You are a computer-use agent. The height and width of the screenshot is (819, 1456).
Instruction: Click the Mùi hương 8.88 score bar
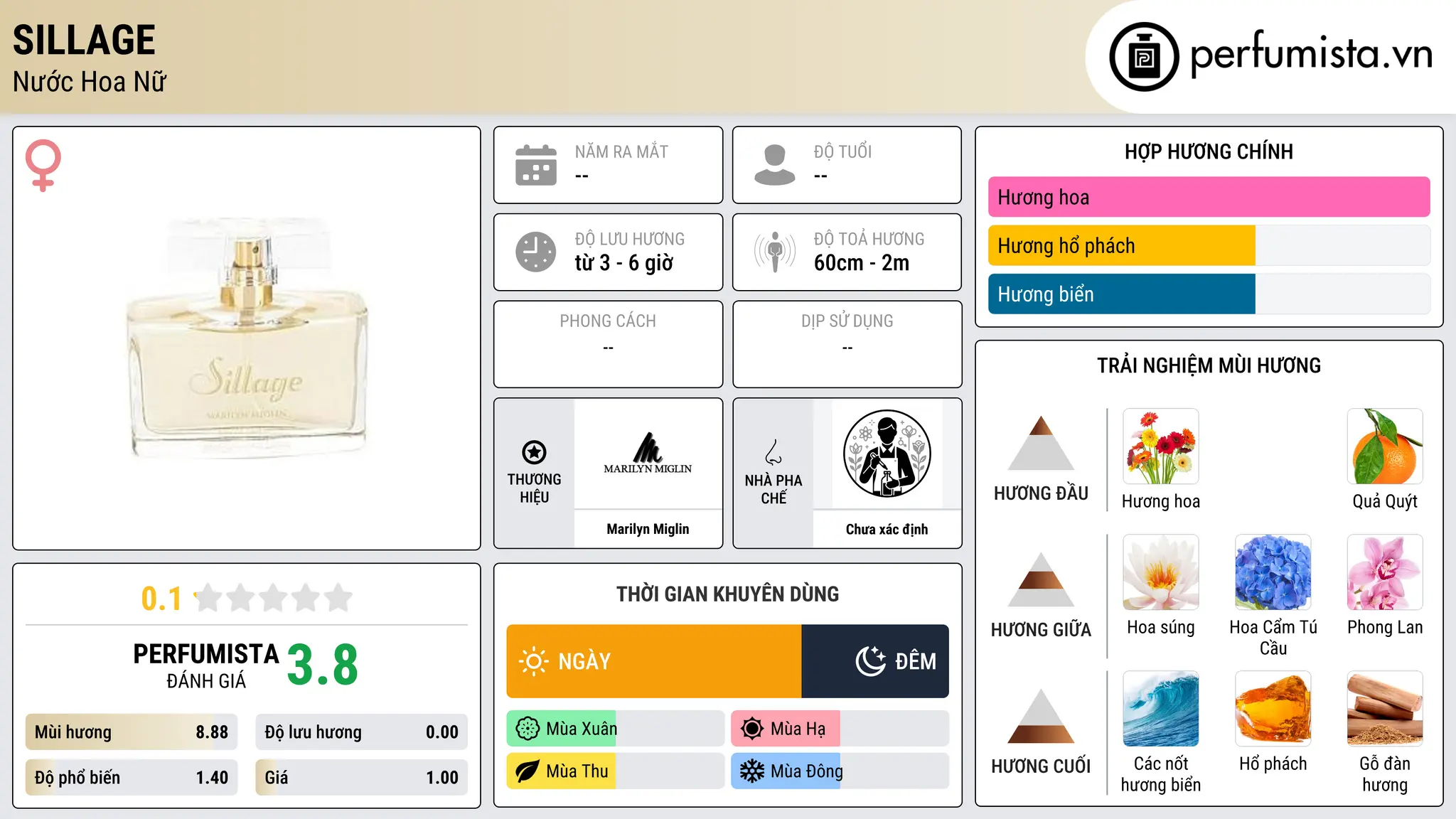[x=132, y=732]
